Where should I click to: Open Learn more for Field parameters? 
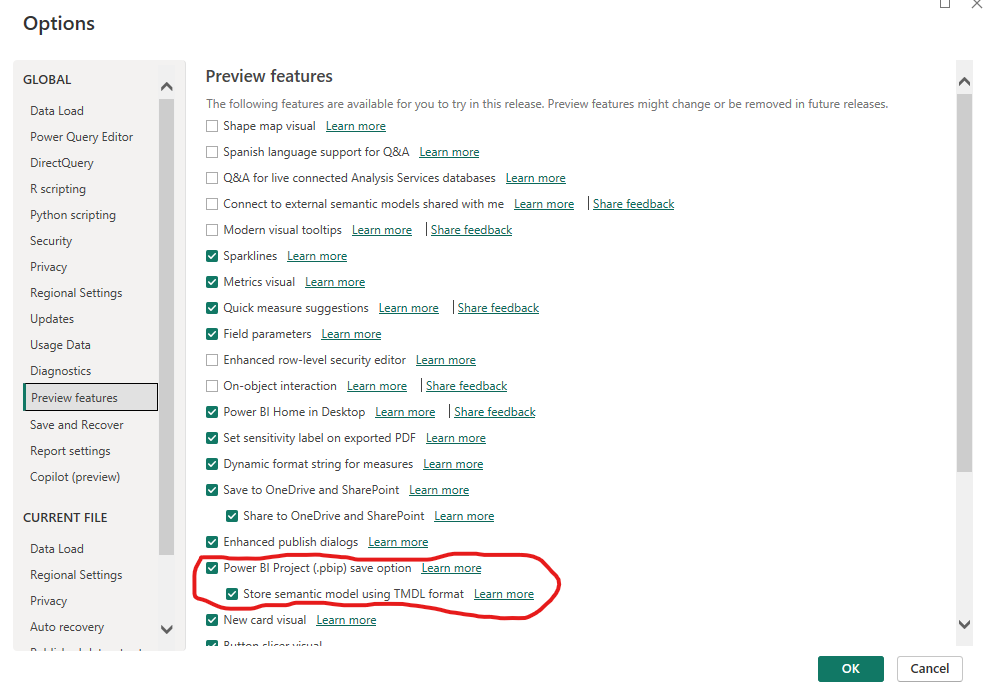pyautogui.click(x=351, y=334)
